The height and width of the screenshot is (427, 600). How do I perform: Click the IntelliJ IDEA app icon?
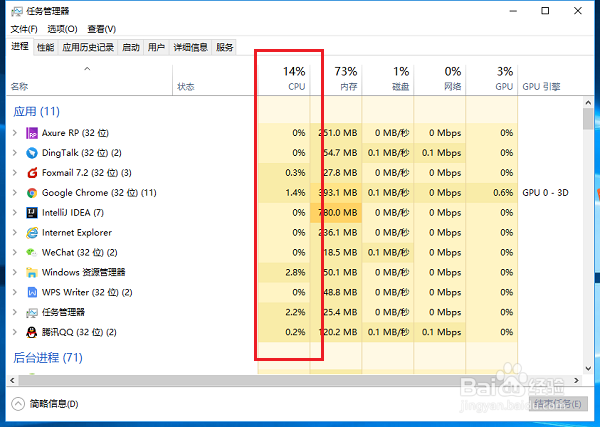pos(32,213)
